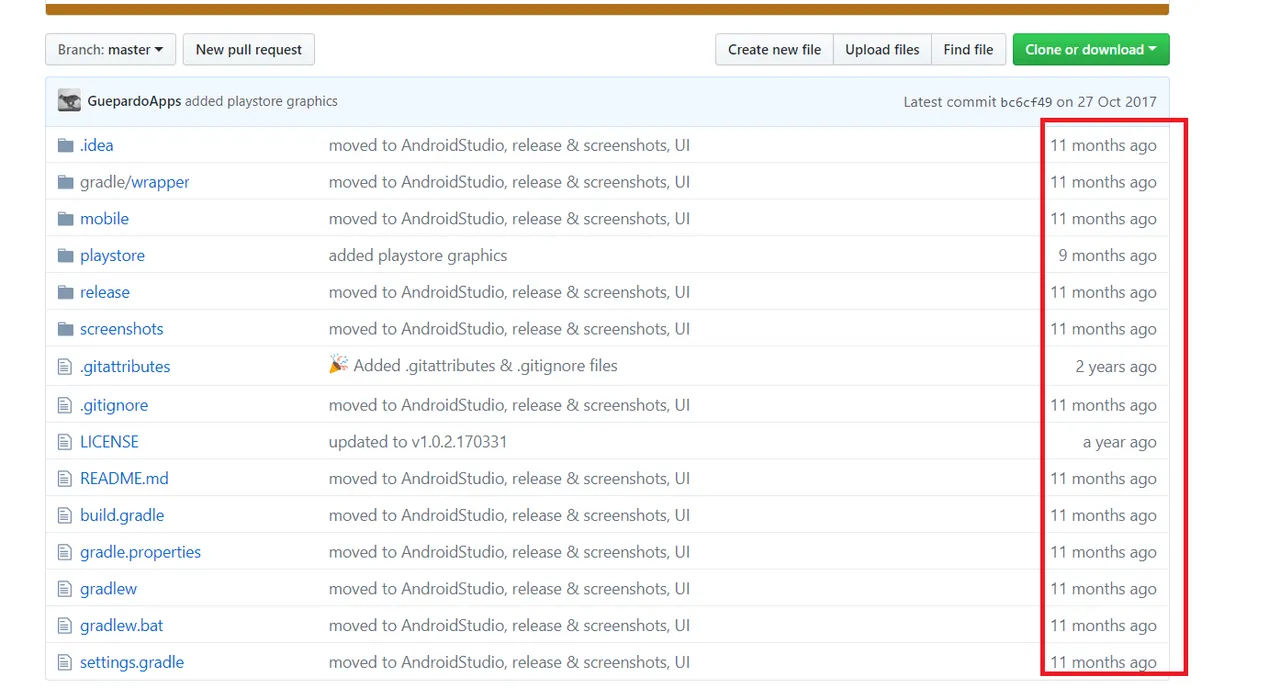Screen dimensions: 1280x691
Task: Click the folder icon next to playstore
Action: click(66, 255)
